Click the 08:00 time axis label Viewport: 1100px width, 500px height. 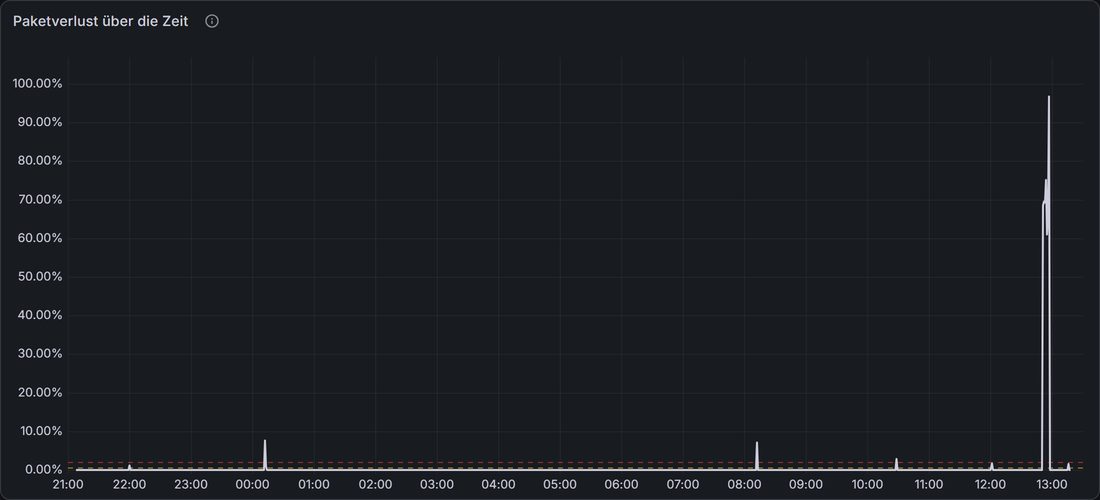[x=744, y=485]
